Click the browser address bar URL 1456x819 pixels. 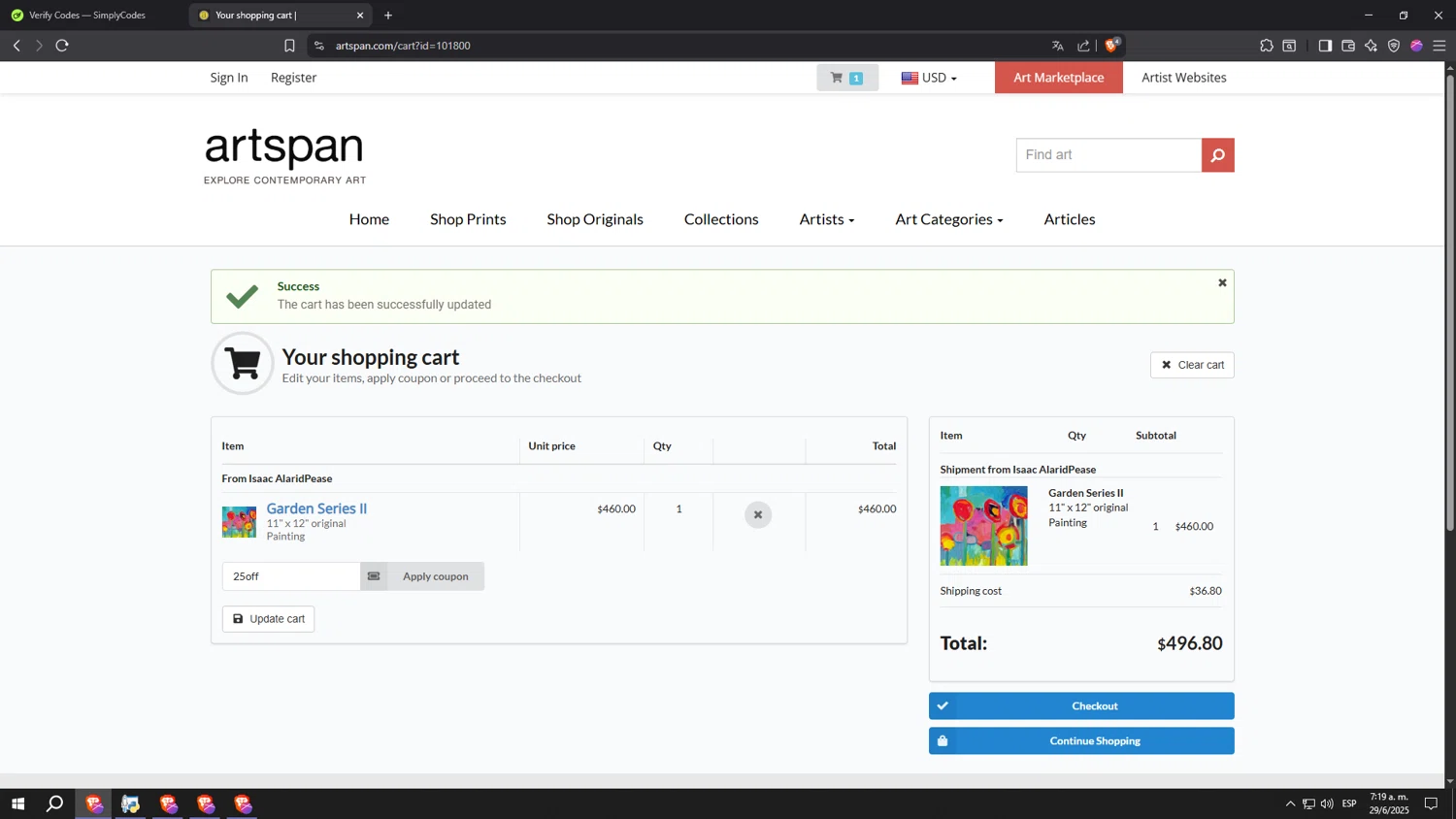click(403, 46)
